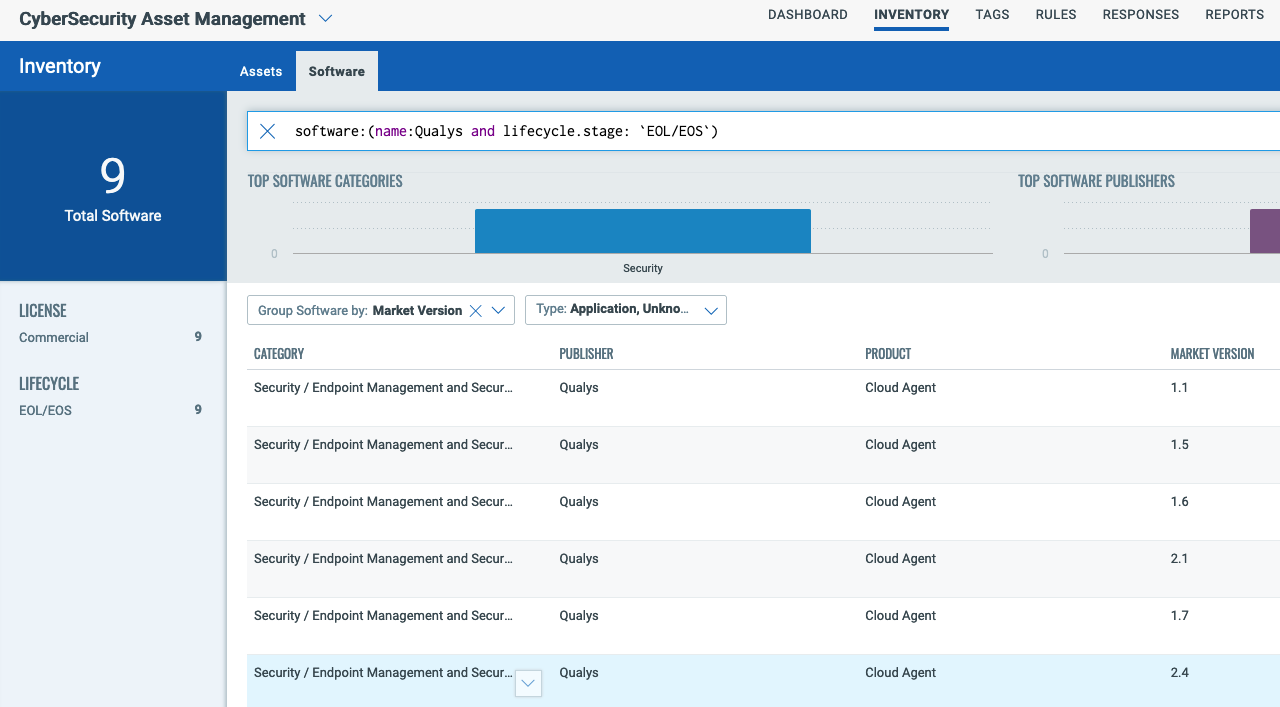Click the Security bar in Top Software Categories
The image size is (1280, 707).
click(642, 230)
